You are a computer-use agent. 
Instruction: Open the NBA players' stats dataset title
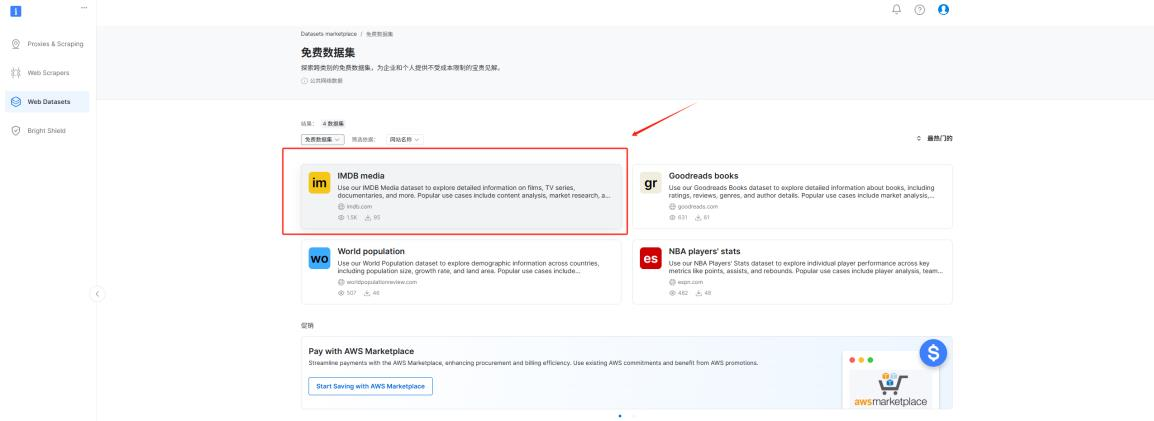pyautogui.click(x=704, y=251)
